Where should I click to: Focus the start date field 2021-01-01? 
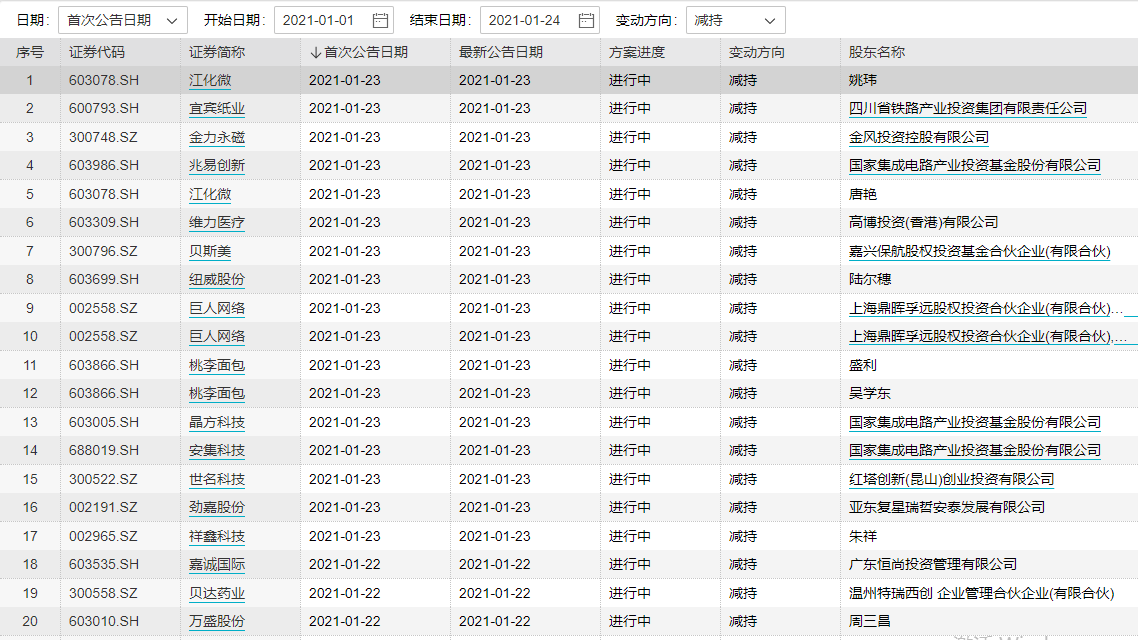tap(334, 20)
